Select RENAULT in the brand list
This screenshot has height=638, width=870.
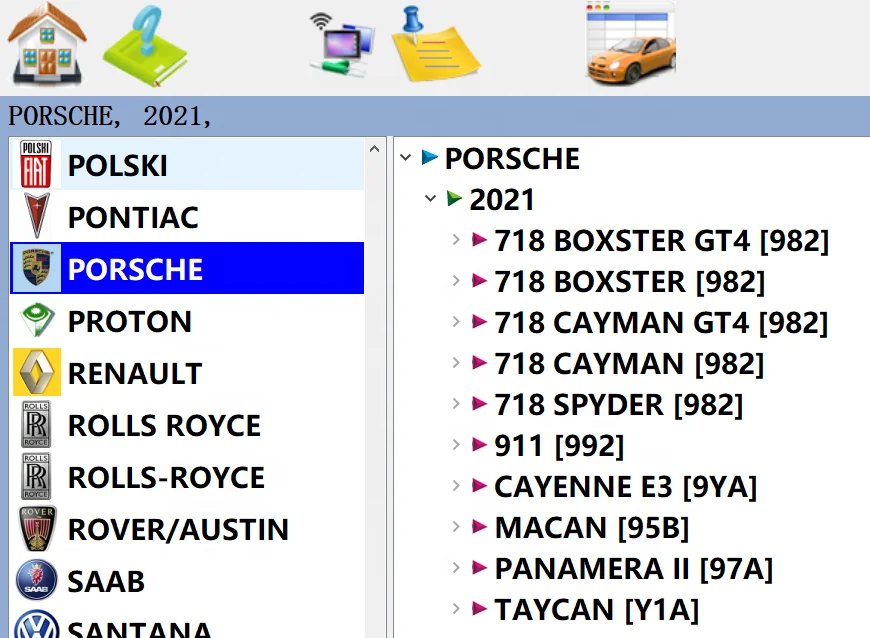(187, 372)
